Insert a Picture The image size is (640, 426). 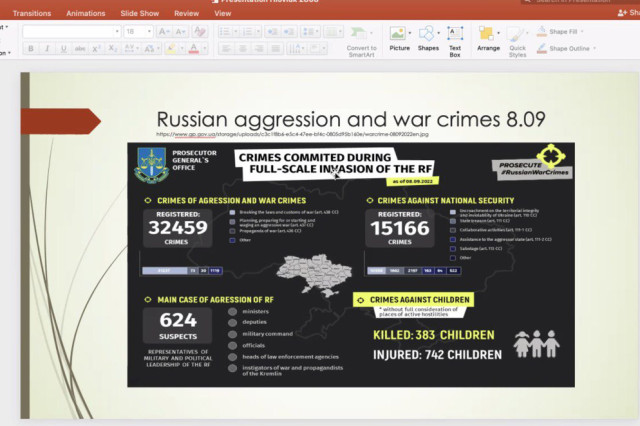point(399,39)
